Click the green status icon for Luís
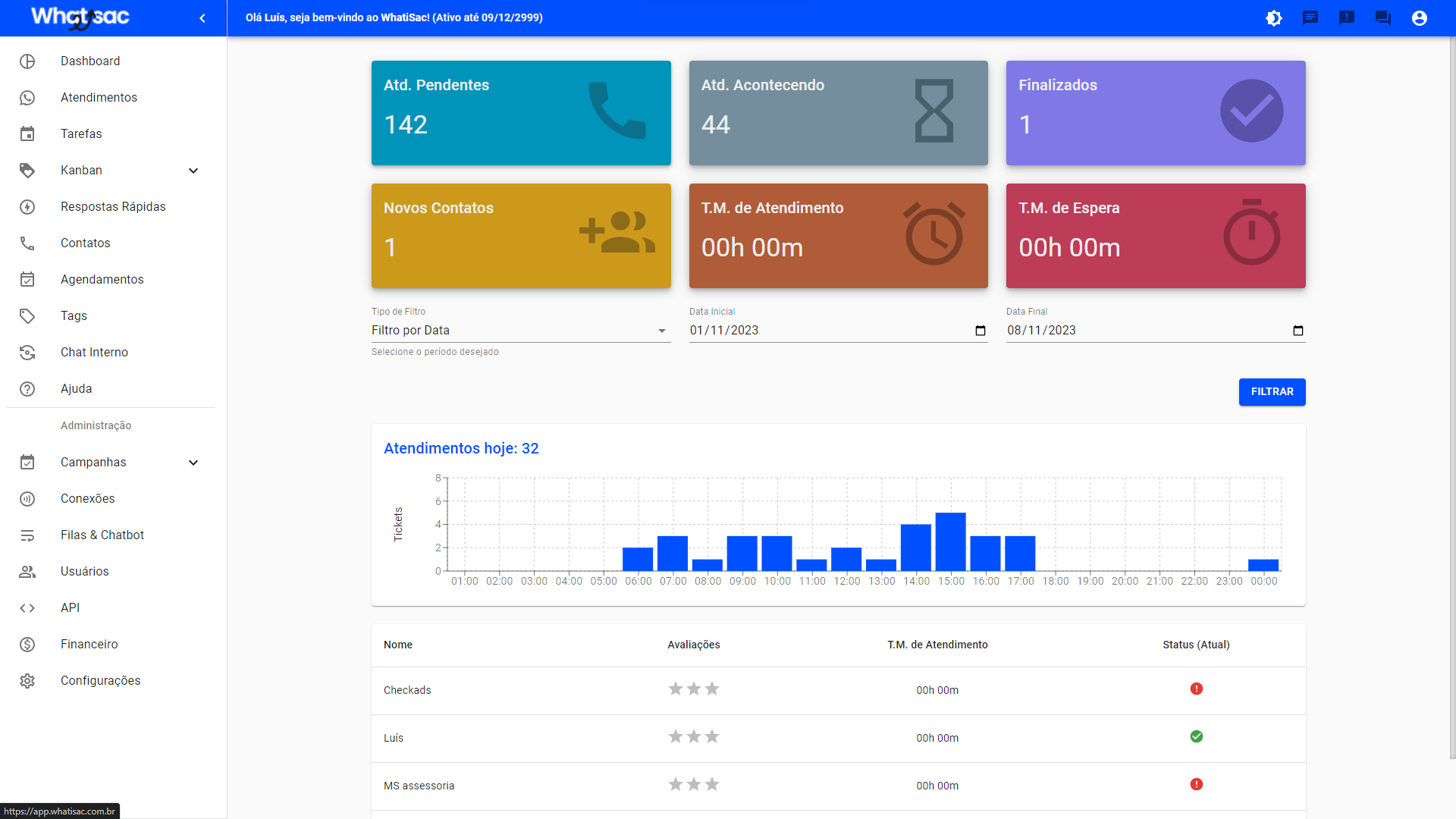This screenshot has height=819, width=1456. click(1197, 737)
